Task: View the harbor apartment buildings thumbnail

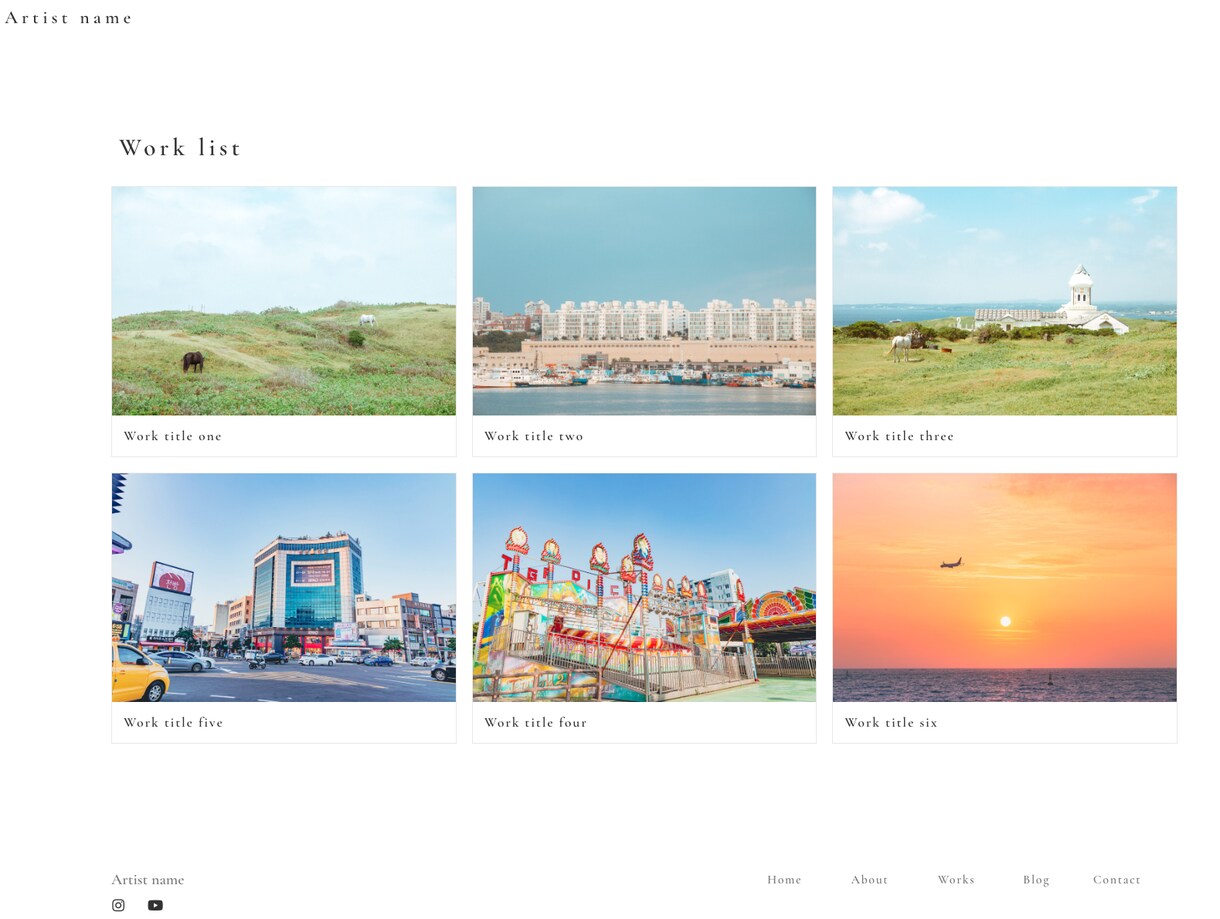Action: (644, 301)
